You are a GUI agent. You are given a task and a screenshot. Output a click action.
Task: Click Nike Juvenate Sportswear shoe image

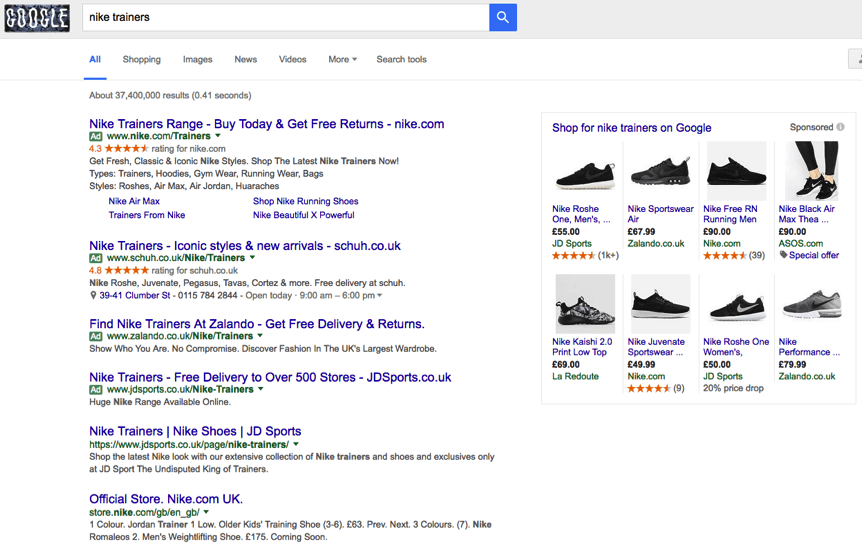(x=660, y=304)
